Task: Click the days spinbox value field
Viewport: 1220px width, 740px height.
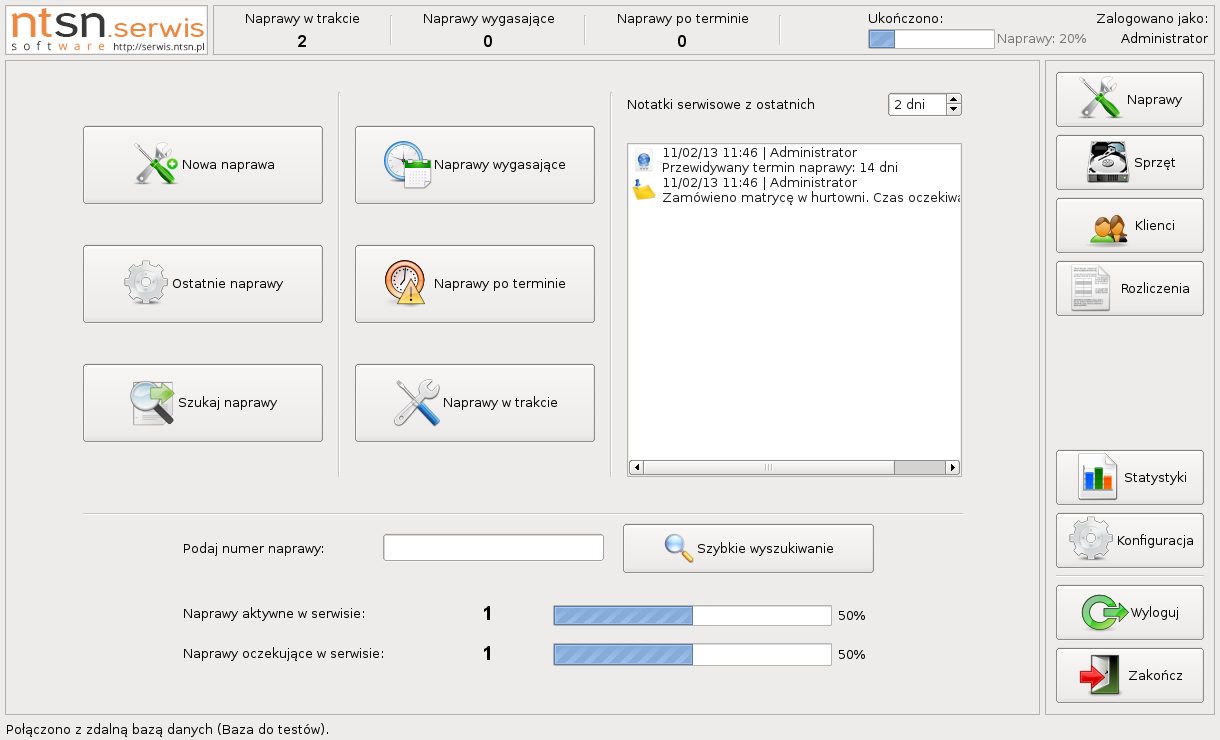Action: point(916,105)
